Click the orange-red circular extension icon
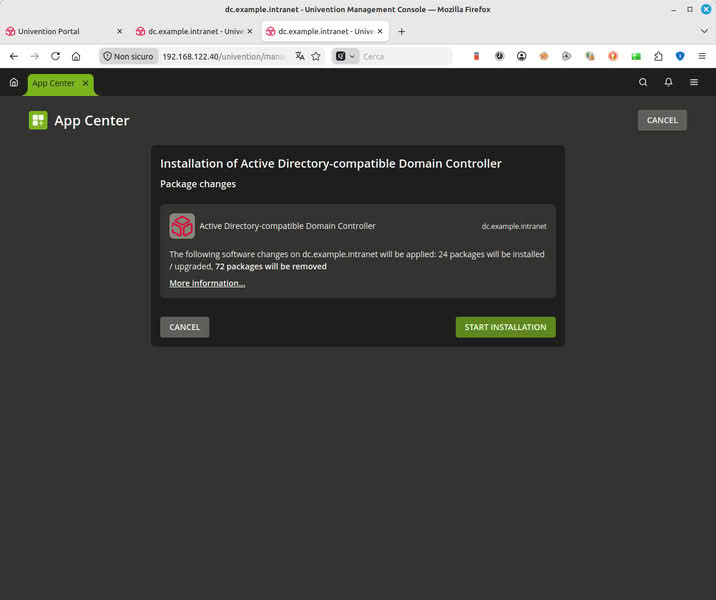This screenshot has width=716, height=600. [x=613, y=56]
